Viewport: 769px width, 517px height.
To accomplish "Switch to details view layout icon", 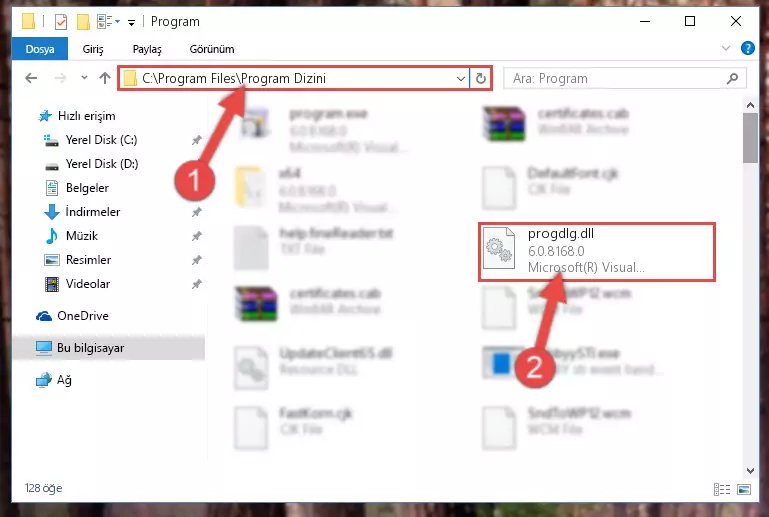I will tap(721, 489).
